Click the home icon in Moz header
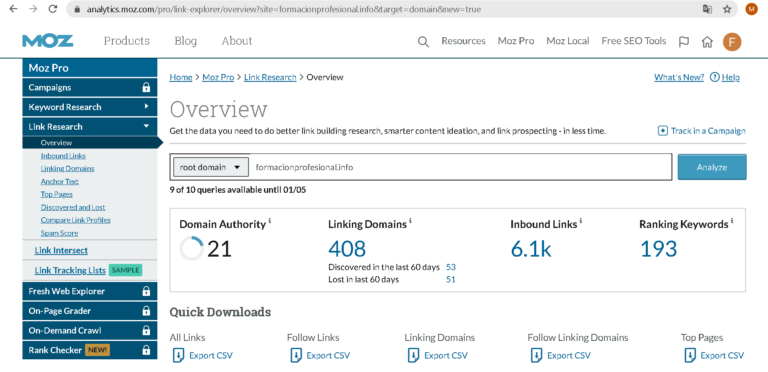The width and height of the screenshot is (768, 372). coord(707,42)
